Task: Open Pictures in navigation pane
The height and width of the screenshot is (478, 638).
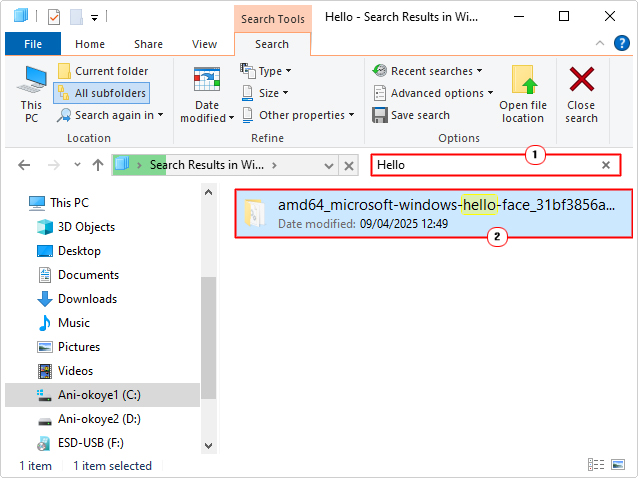Action: 68,347
